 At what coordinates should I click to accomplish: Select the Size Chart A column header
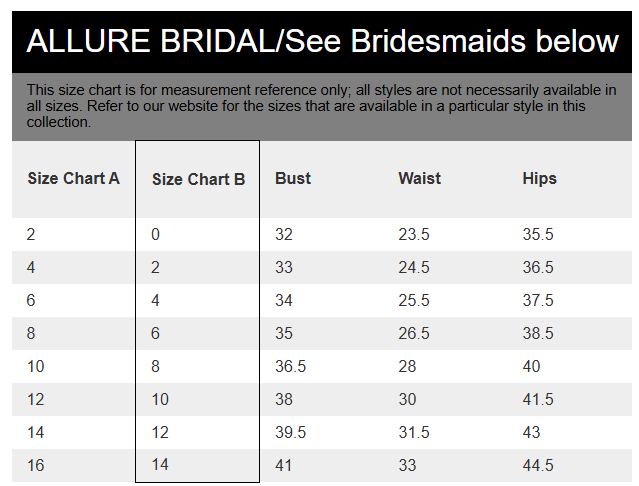point(73,179)
